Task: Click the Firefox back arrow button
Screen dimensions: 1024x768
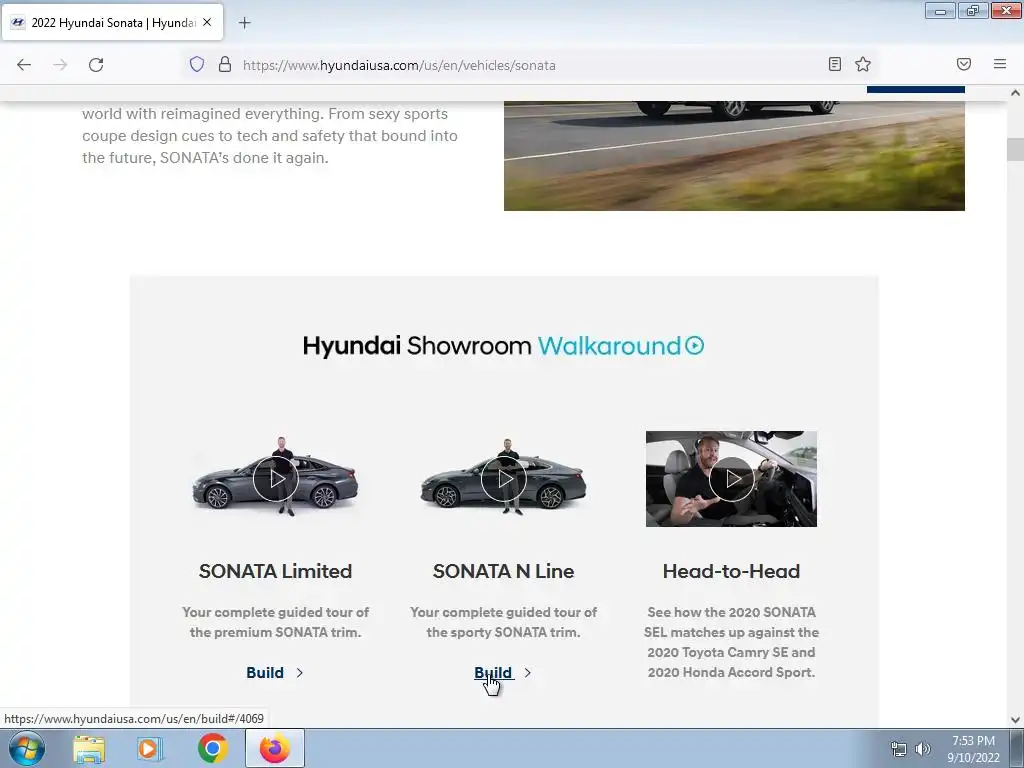Action: coord(24,65)
